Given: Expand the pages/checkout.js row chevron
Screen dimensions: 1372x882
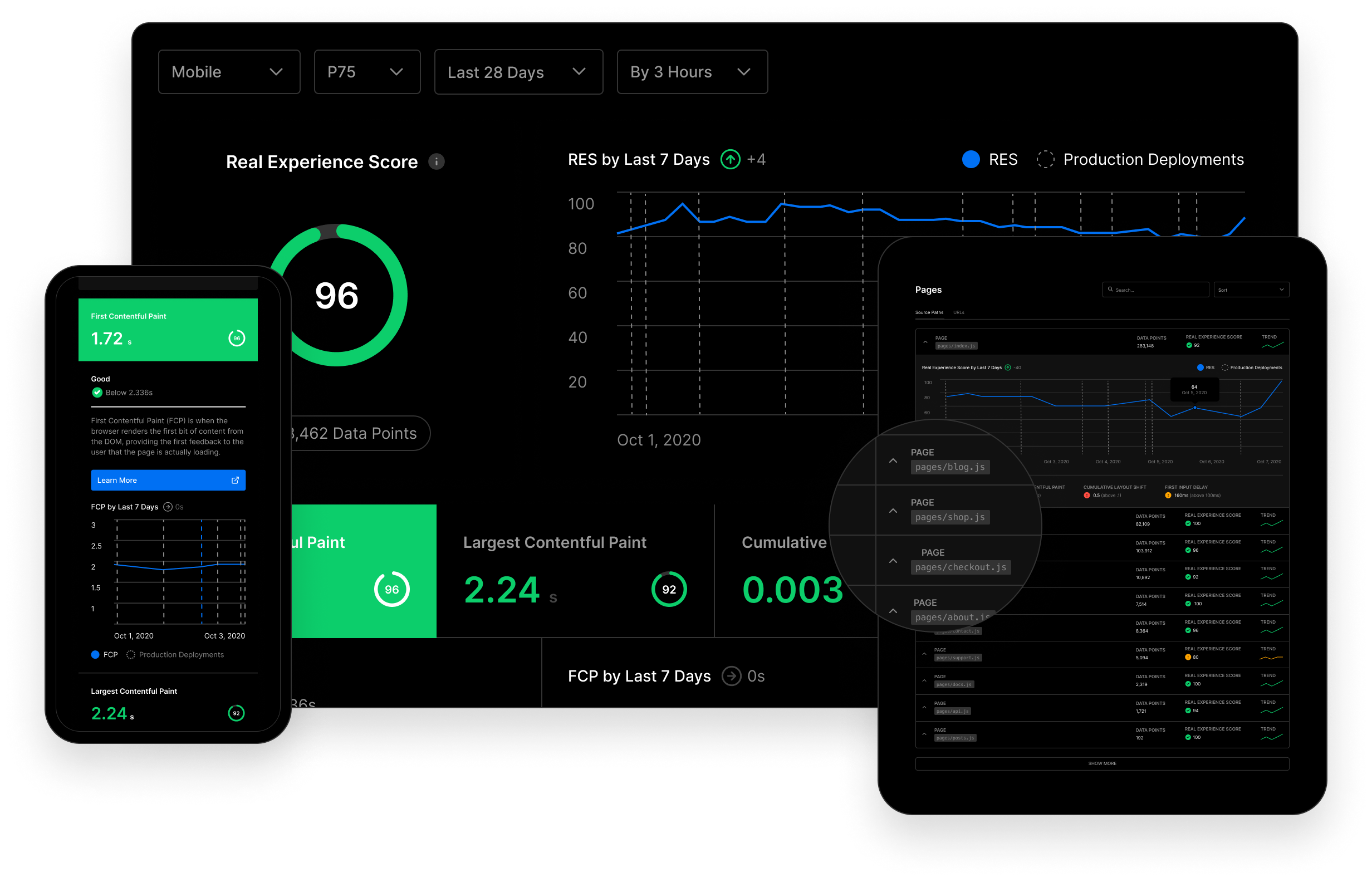Looking at the screenshot, I should tap(893, 561).
